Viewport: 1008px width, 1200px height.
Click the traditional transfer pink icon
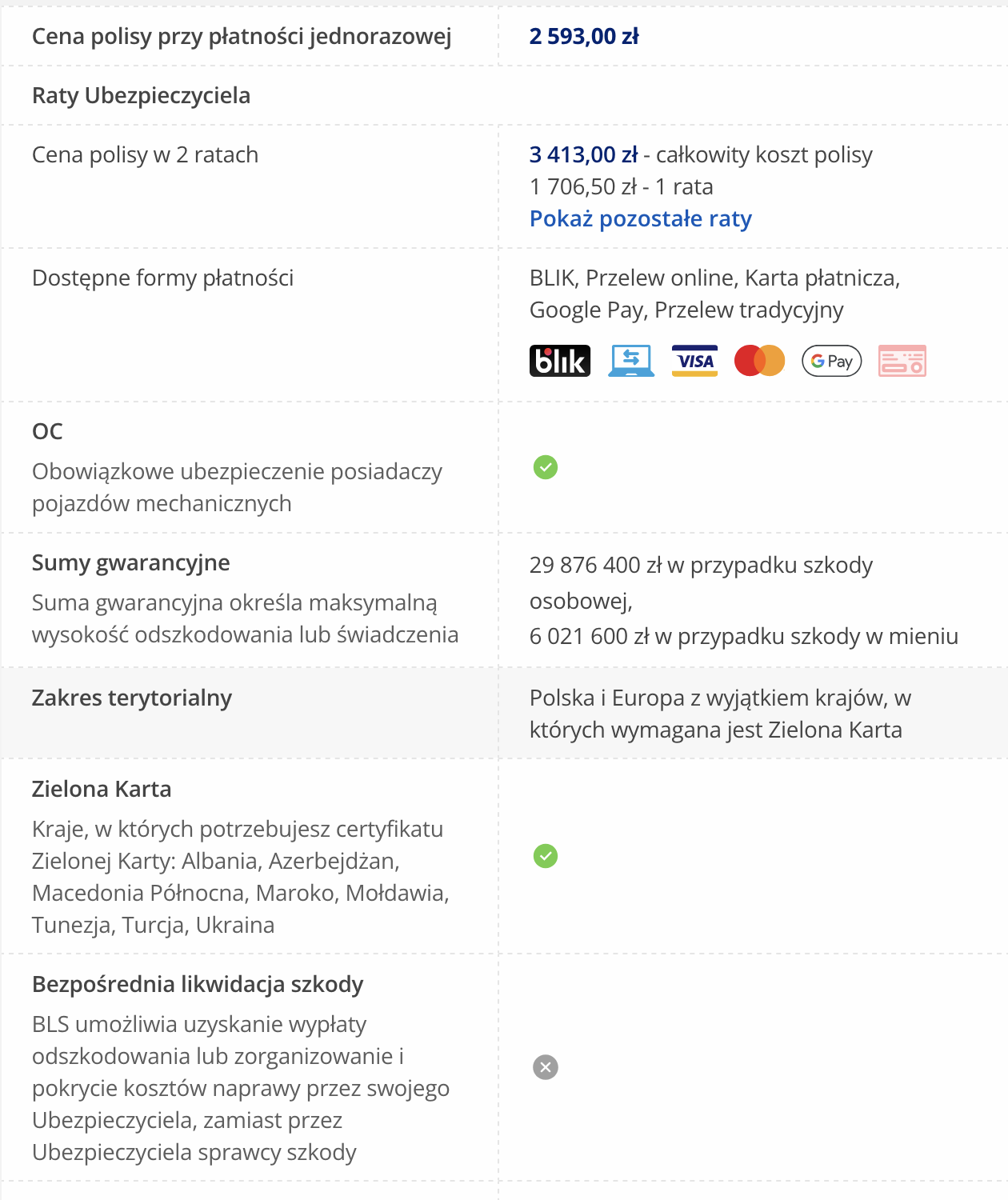tap(902, 361)
